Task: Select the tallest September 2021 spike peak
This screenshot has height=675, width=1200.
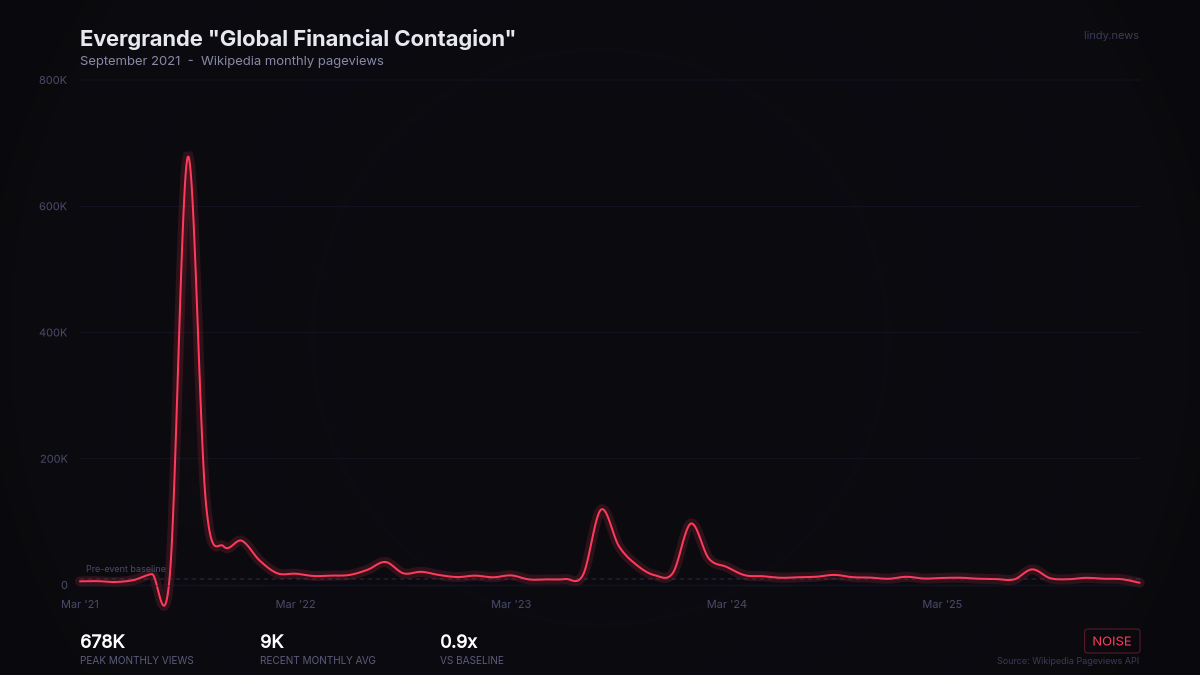Action: tap(188, 156)
